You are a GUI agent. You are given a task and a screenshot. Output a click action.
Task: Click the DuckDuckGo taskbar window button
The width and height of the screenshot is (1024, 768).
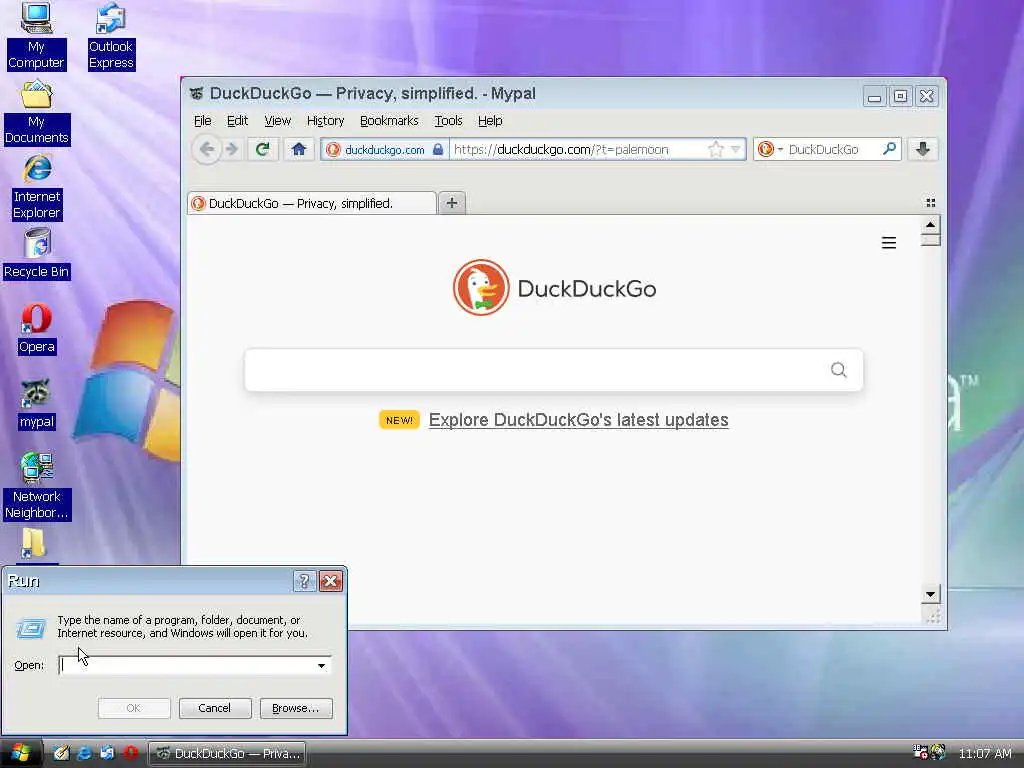227,754
